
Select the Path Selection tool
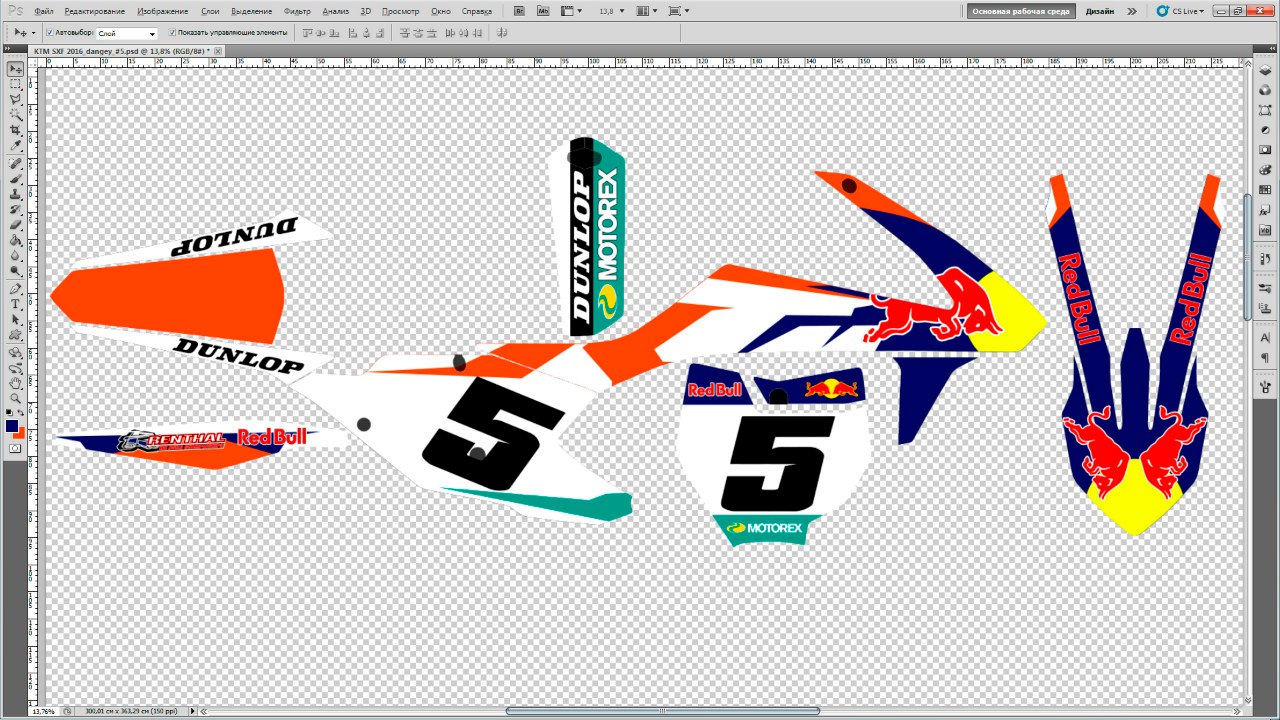point(16,319)
